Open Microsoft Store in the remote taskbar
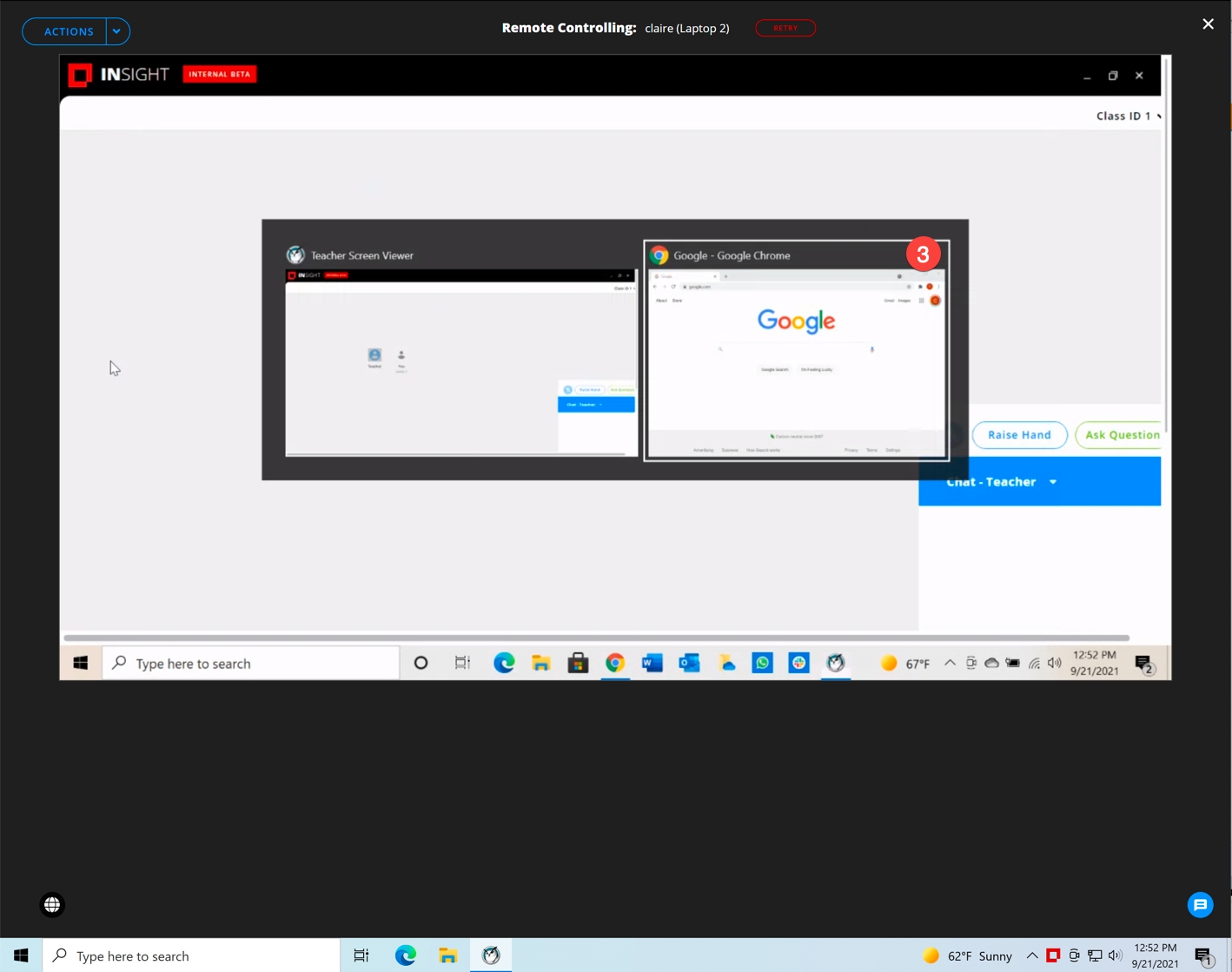This screenshot has height=972, width=1232. (x=578, y=664)
